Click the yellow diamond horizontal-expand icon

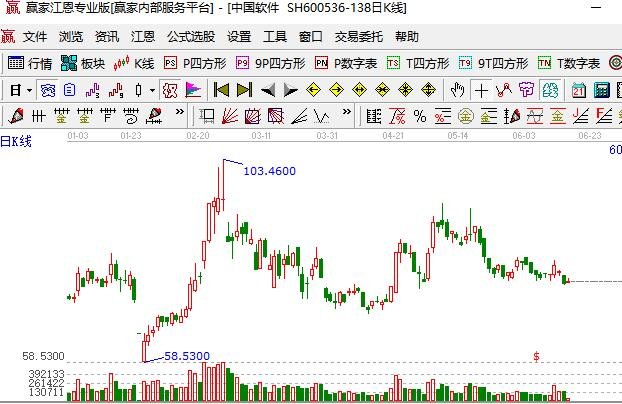[359, 90]
